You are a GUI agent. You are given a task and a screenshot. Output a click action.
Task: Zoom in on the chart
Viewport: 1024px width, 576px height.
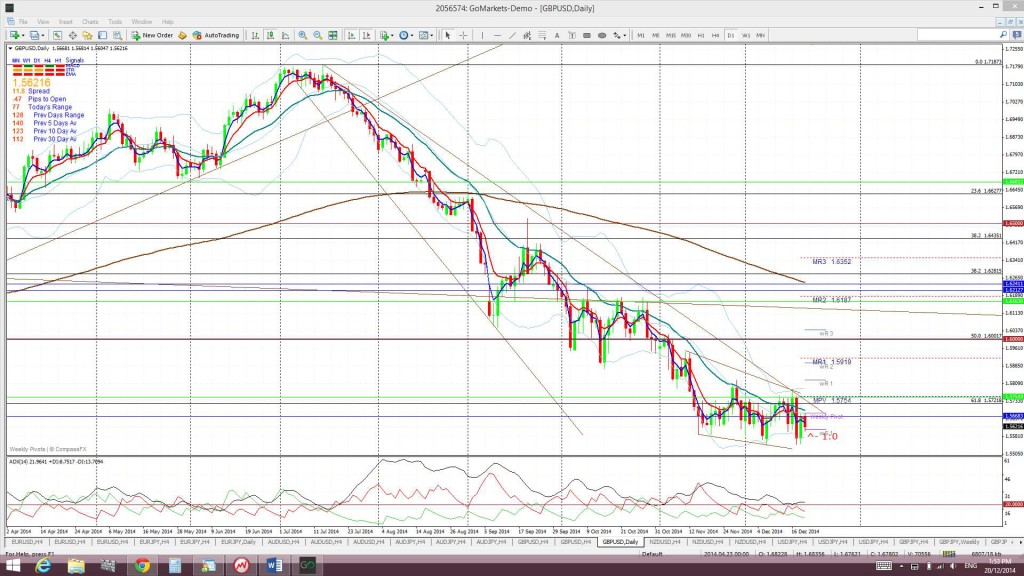tap(302, 35)
